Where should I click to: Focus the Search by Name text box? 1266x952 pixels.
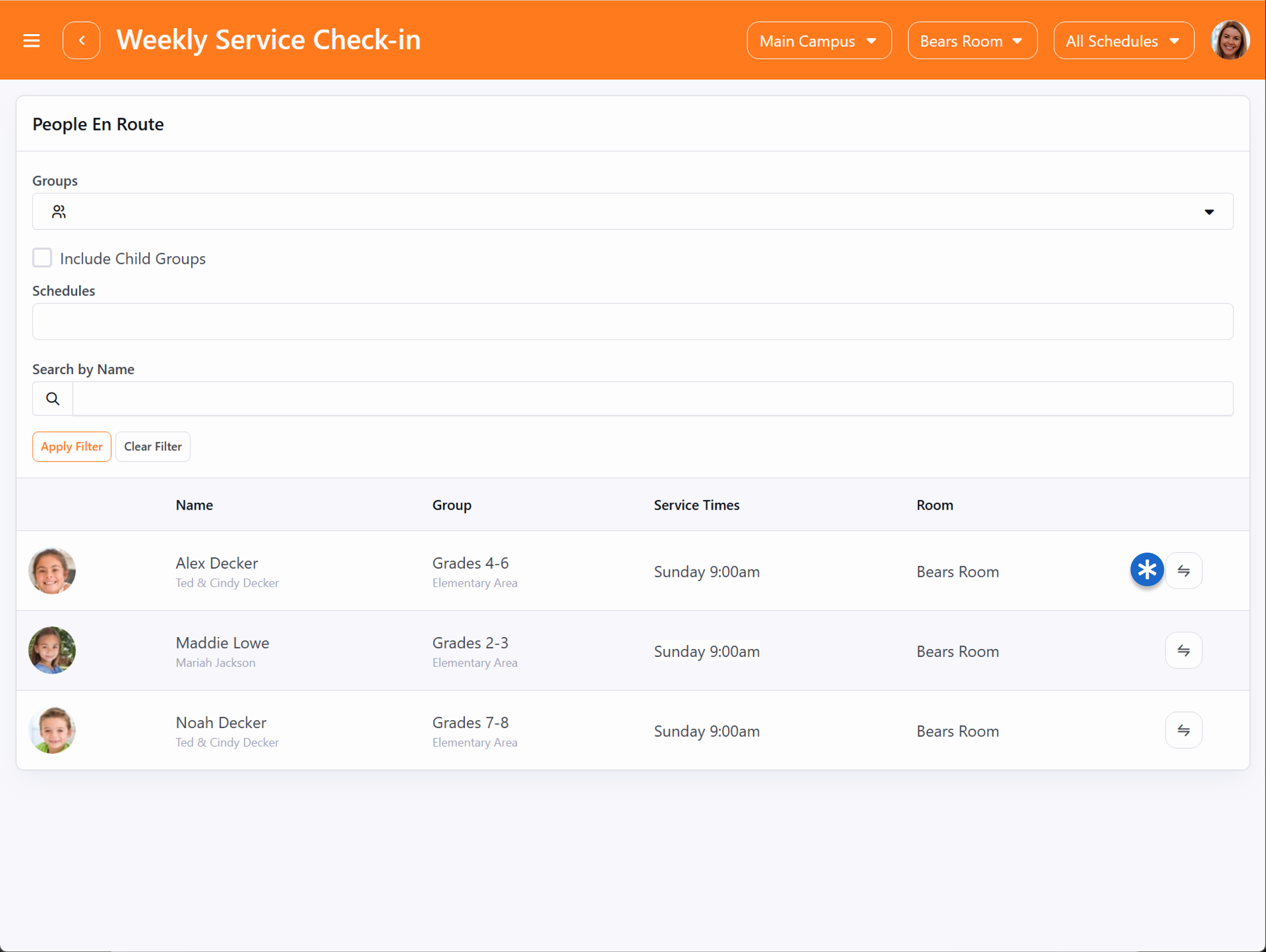point(652,399)
